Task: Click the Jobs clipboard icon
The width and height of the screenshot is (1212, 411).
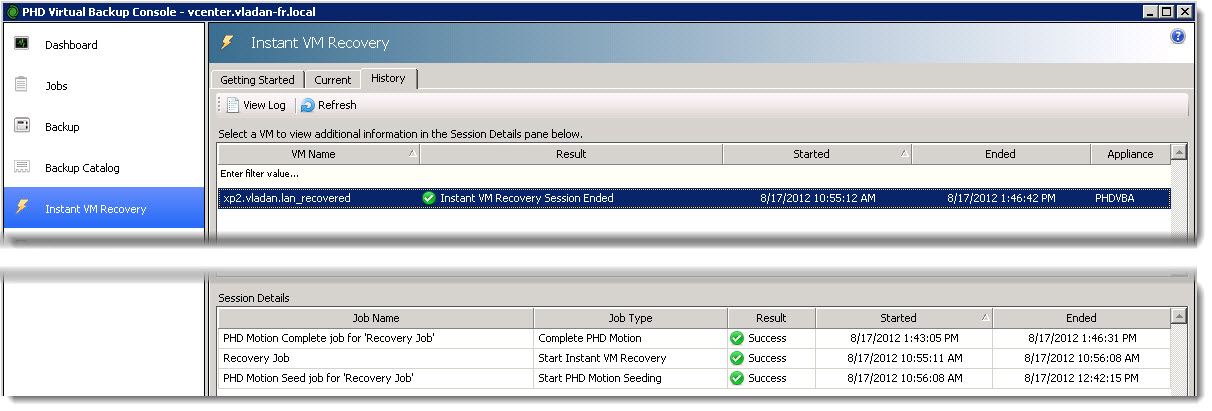Action: click(x=21, y=85)
